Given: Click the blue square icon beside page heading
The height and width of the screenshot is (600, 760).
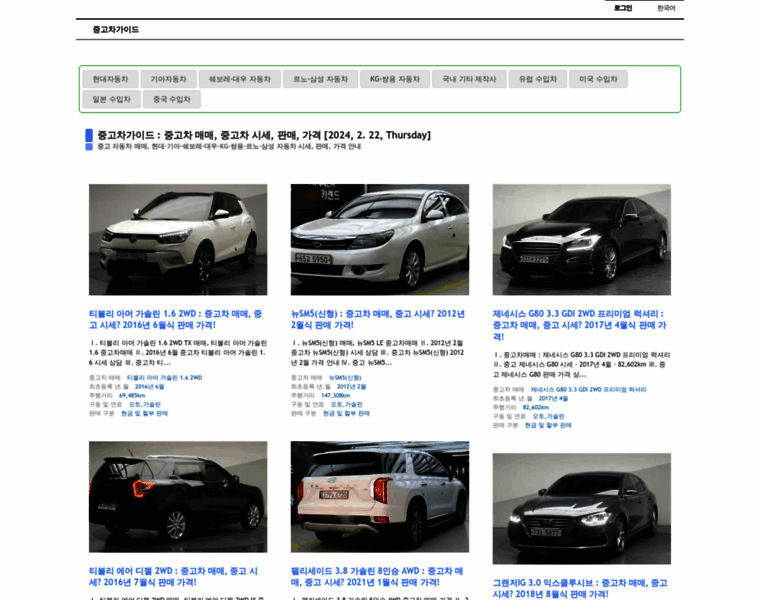Looking at the screenshot, I should [x=89, y=135].
